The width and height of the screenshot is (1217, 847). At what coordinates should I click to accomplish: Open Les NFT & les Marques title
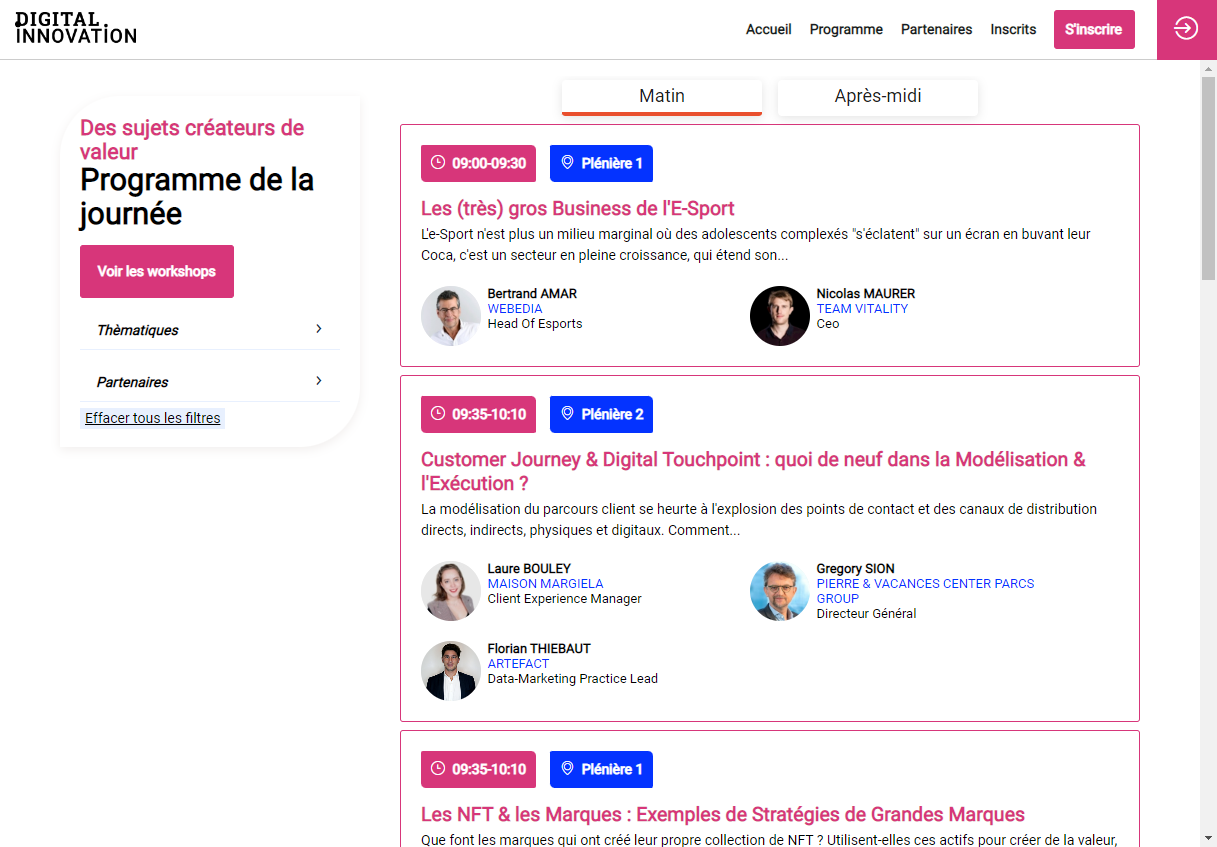coord(723,815)
